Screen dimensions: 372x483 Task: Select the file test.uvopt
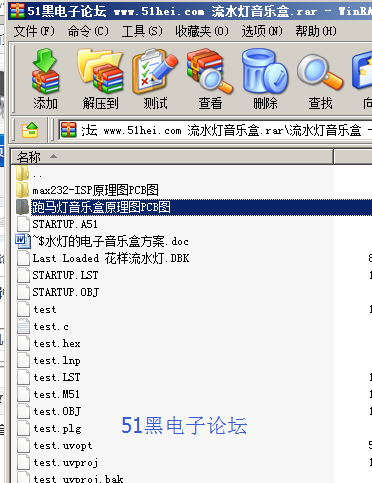tap(54, 445)
